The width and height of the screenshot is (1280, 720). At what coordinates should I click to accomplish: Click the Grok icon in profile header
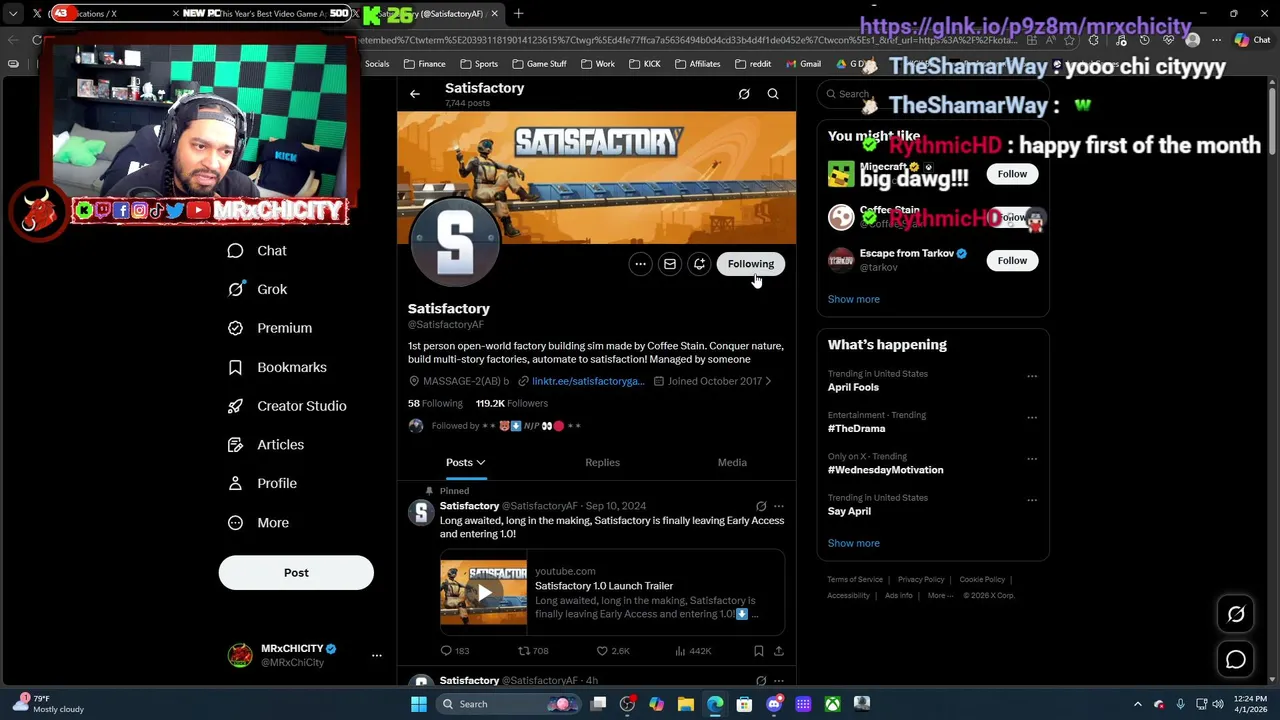[x=744, y=94]
